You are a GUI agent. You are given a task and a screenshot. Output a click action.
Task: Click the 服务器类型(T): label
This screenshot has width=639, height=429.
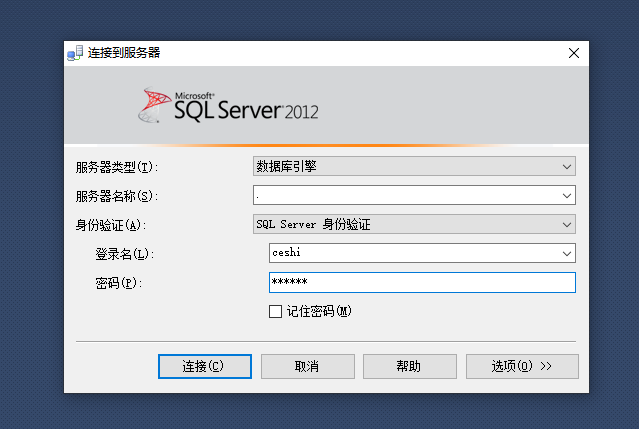coord(117,167)
